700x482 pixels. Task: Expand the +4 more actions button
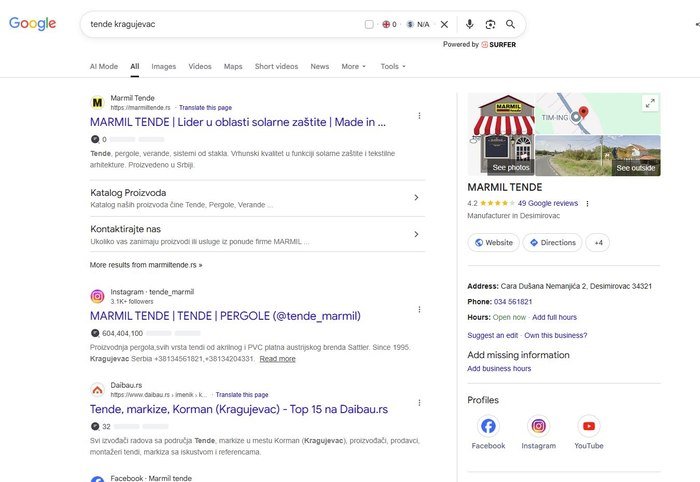click(x=598, y=243)
